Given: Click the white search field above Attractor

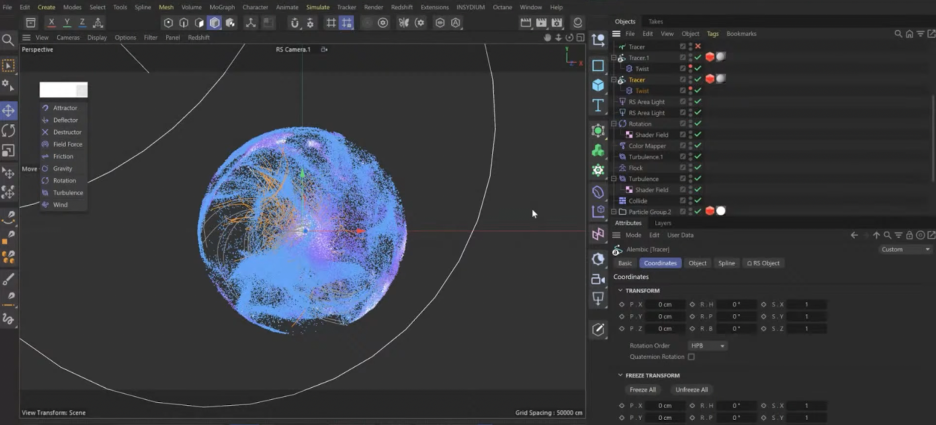Looking at the screenshot, I should (63, 90).
